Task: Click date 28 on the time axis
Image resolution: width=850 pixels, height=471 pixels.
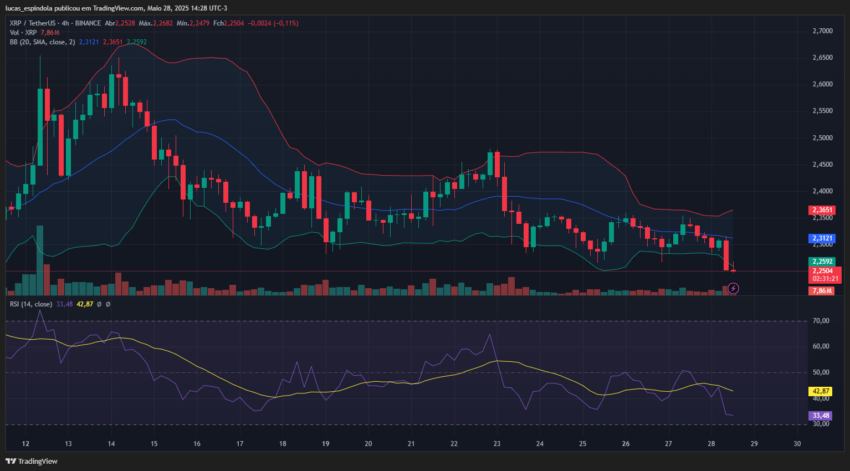Action: (x=711, y=443)
